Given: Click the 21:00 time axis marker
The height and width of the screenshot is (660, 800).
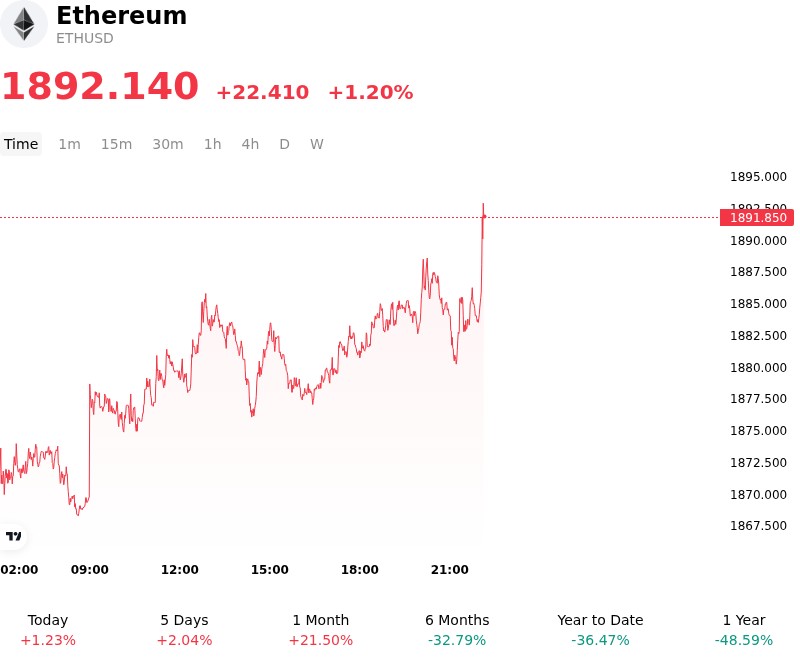Looking at the screenshot, I should click(449, 569).
